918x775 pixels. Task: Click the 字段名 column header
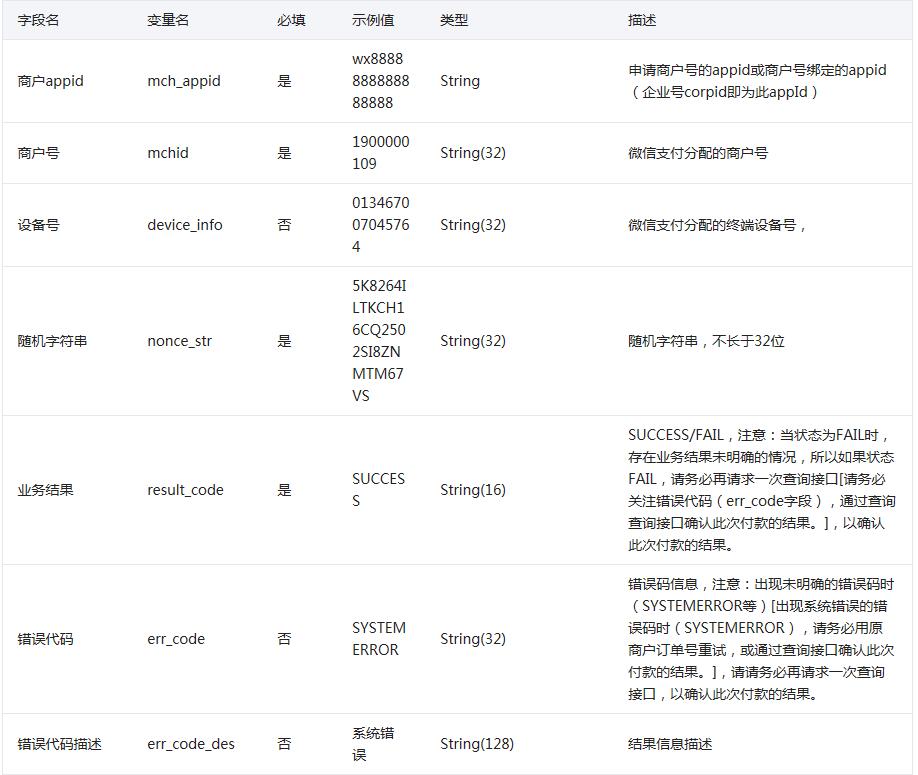(39, 20)
